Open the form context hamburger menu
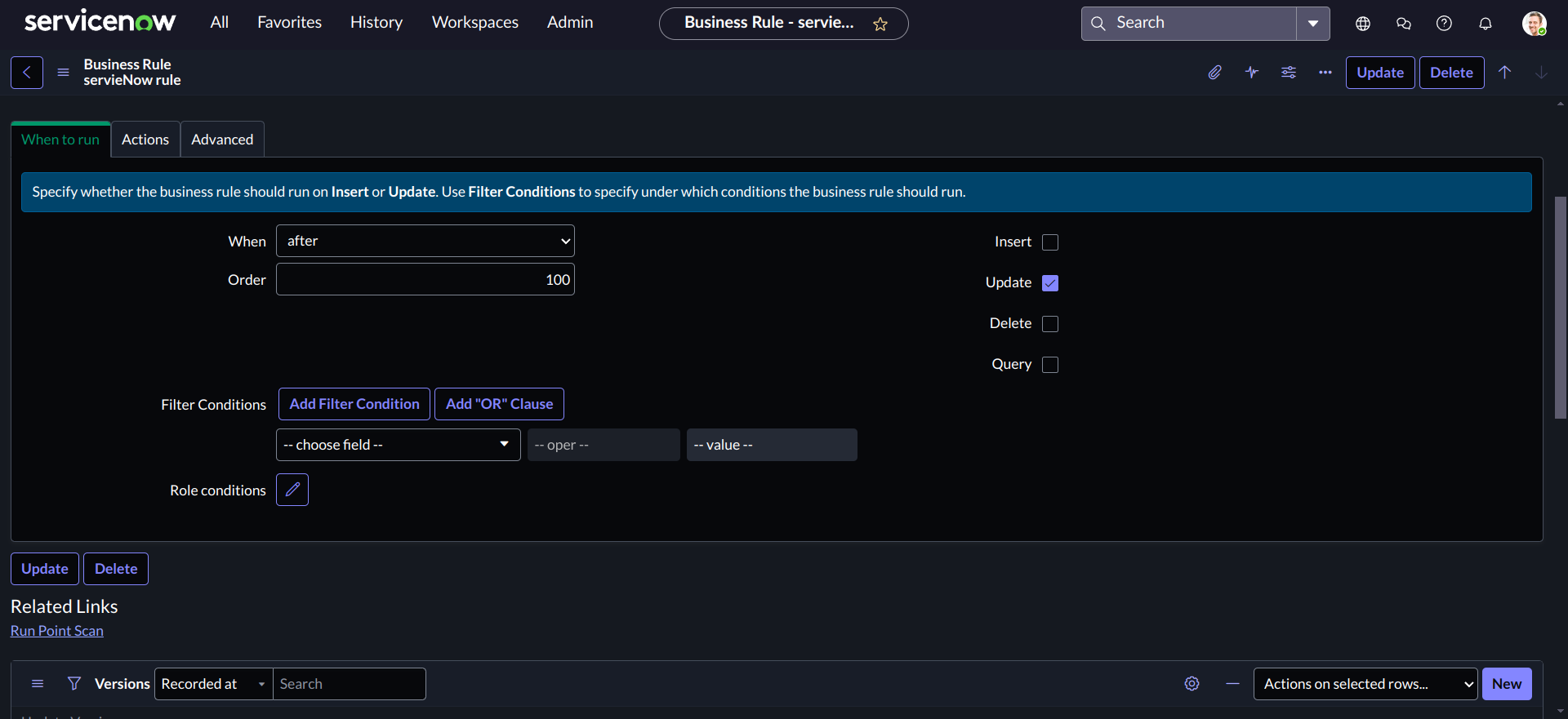 pyautogui.click(x=63, y=73)
